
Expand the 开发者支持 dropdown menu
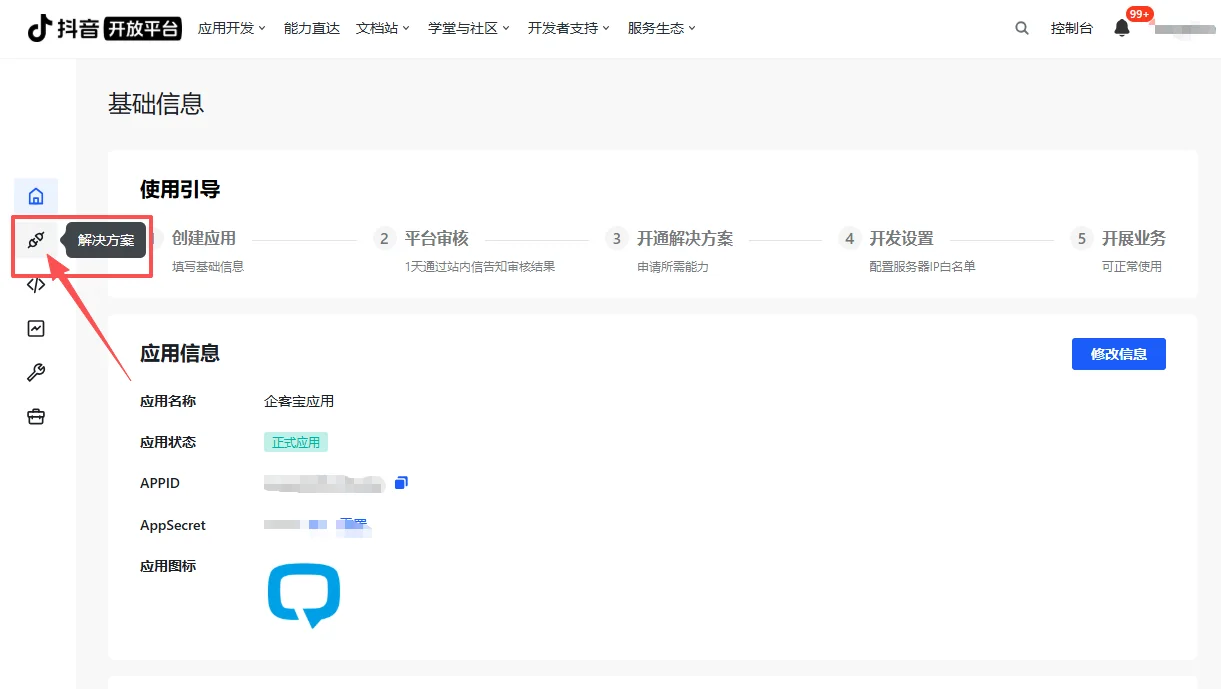pyautogui.click(x=569, y=28)
